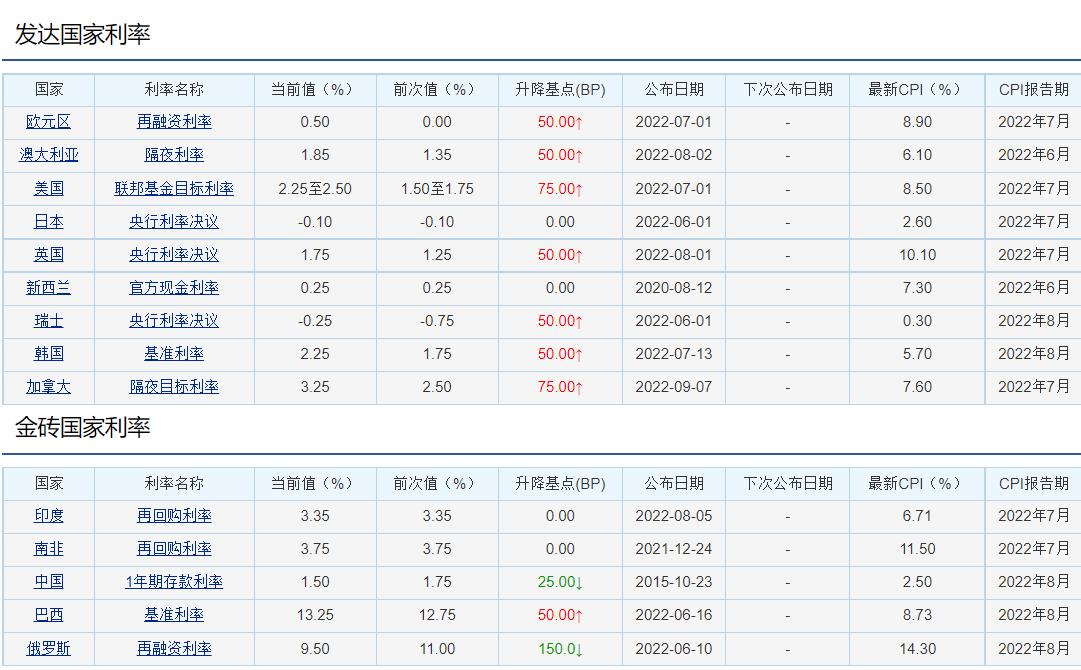1081x670 pixels.
Task: Open the 澳大利亚 country link
Action: [x=48, y=155]
